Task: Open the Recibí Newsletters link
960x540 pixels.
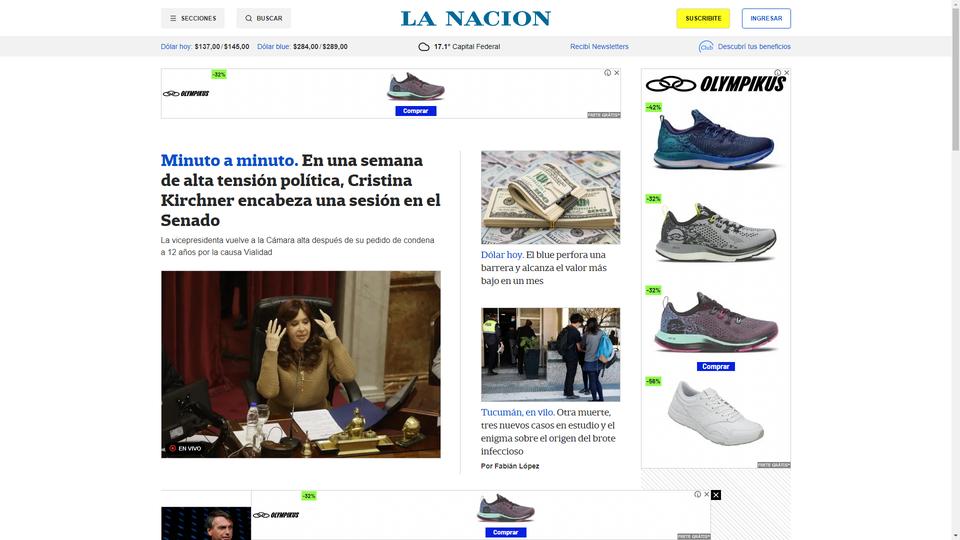Action: click(x=599, y=47)
